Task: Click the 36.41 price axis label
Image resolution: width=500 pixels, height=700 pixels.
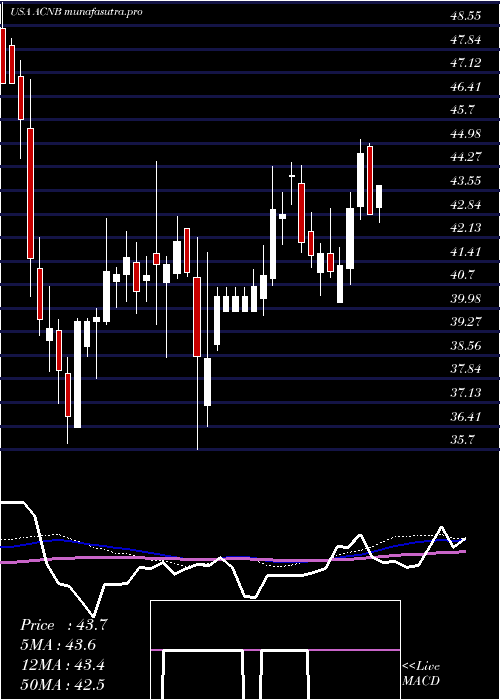Action: click(x=466, y=417)
